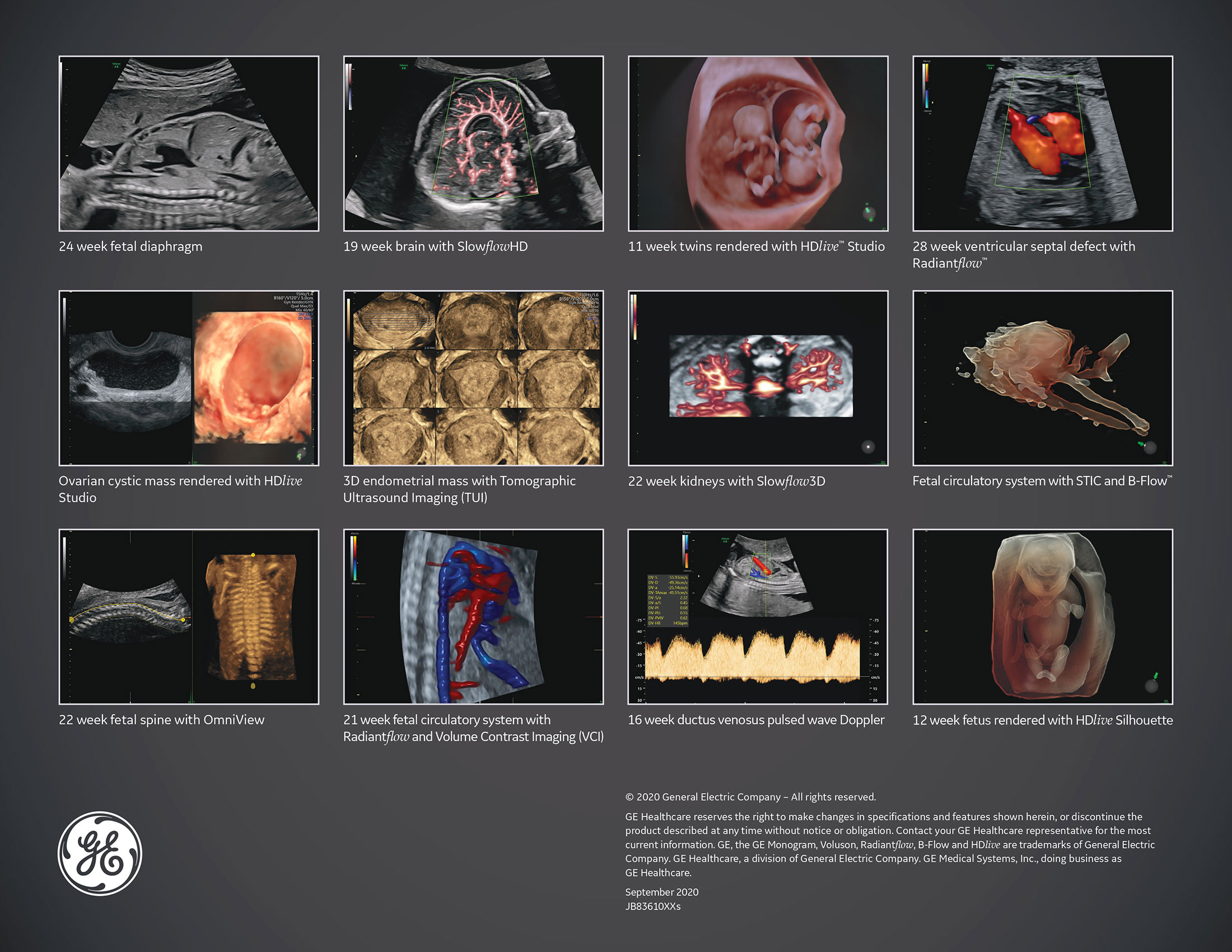1232x952 pixels.
Task: Open the 3D endometrial mass TUI grid
Action: coord(473,378)
